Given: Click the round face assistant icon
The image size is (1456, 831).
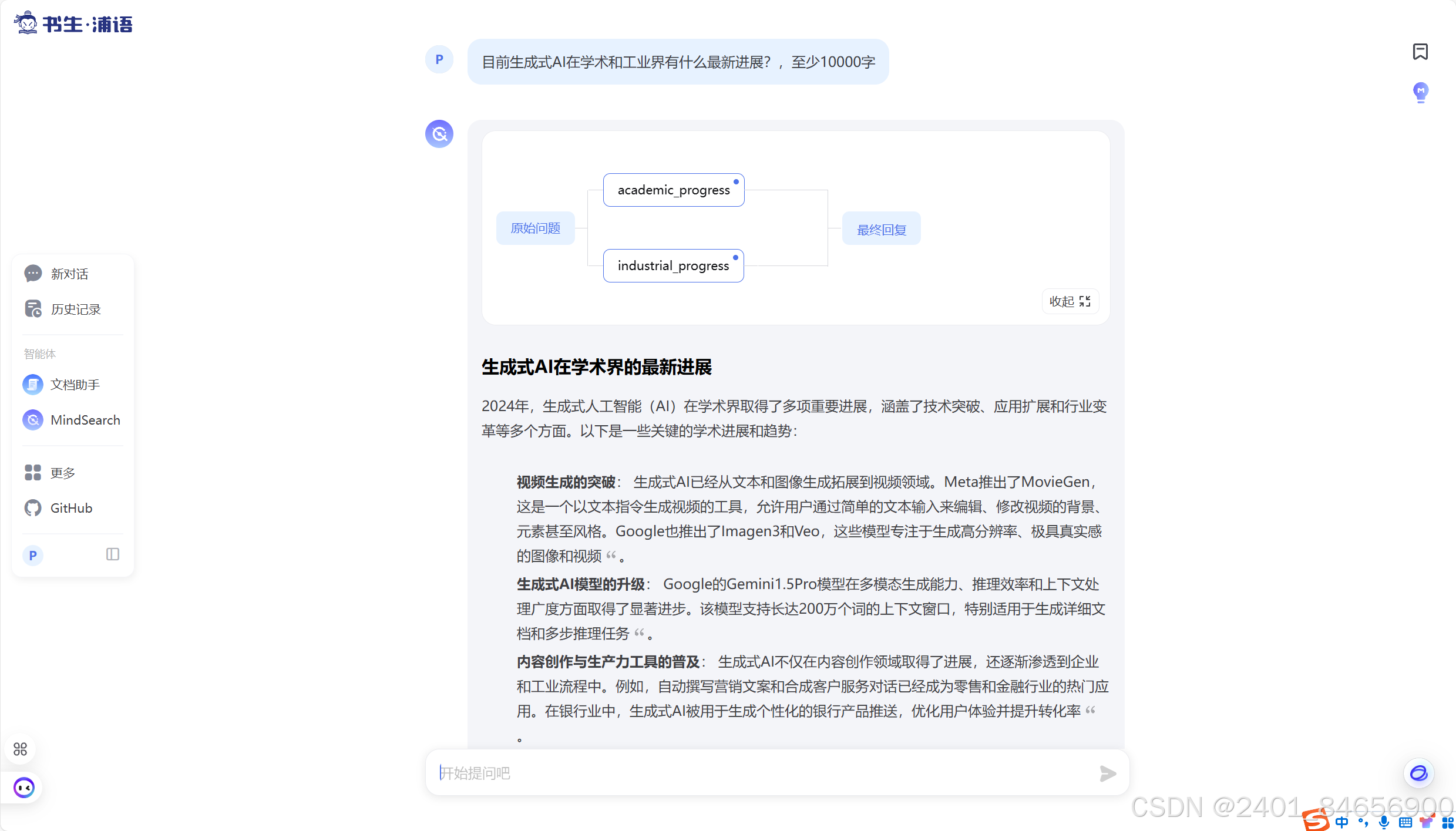Looking at the screenshot, I should point(24,787).
